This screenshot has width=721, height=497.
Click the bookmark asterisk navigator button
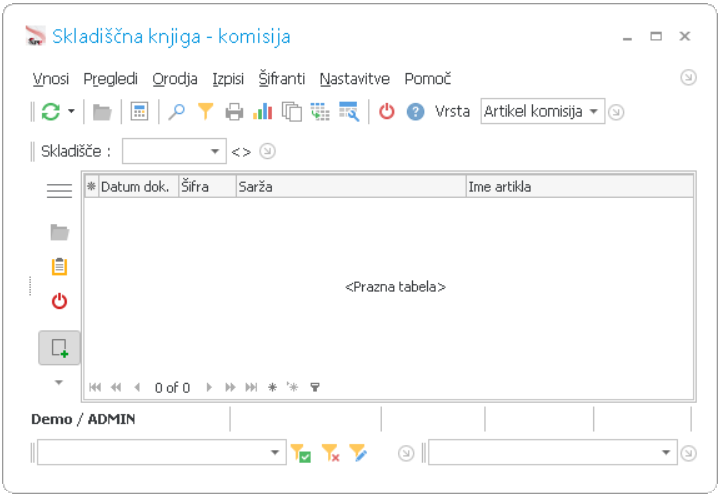pyautogui.click(x=272, y=387)
